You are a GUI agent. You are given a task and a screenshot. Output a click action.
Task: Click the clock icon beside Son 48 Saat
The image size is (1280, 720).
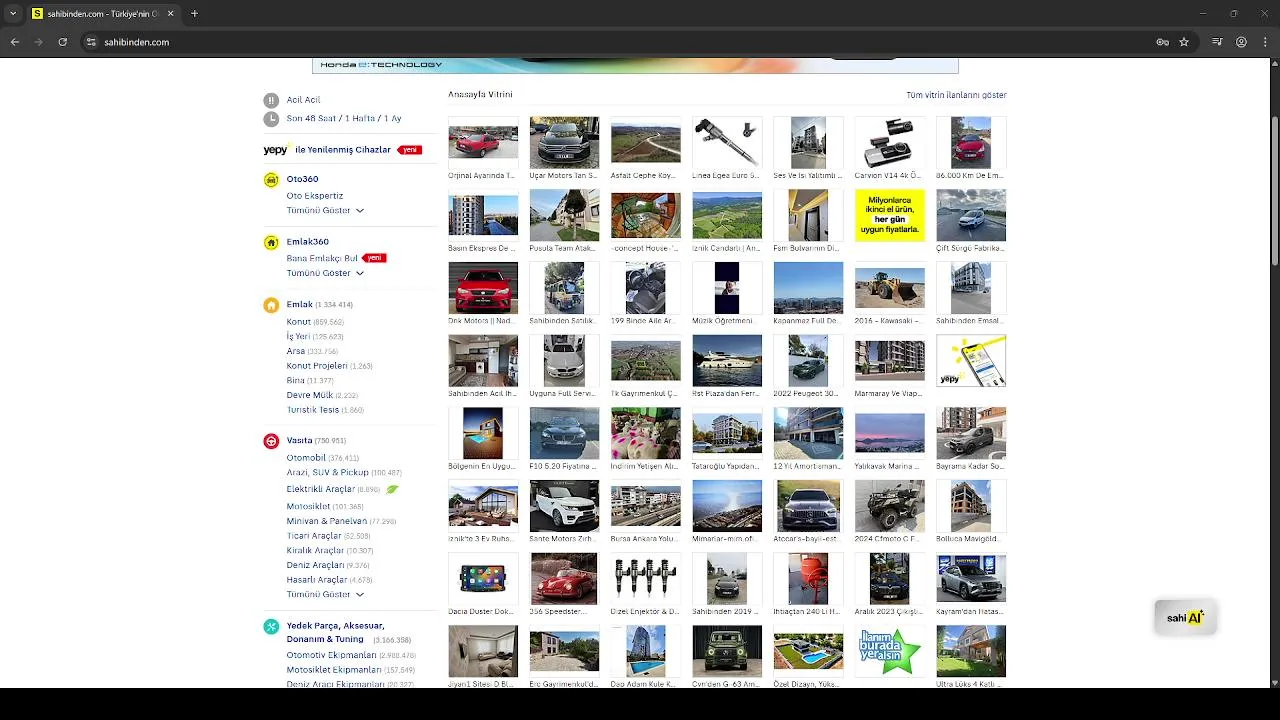click(271, 118)
